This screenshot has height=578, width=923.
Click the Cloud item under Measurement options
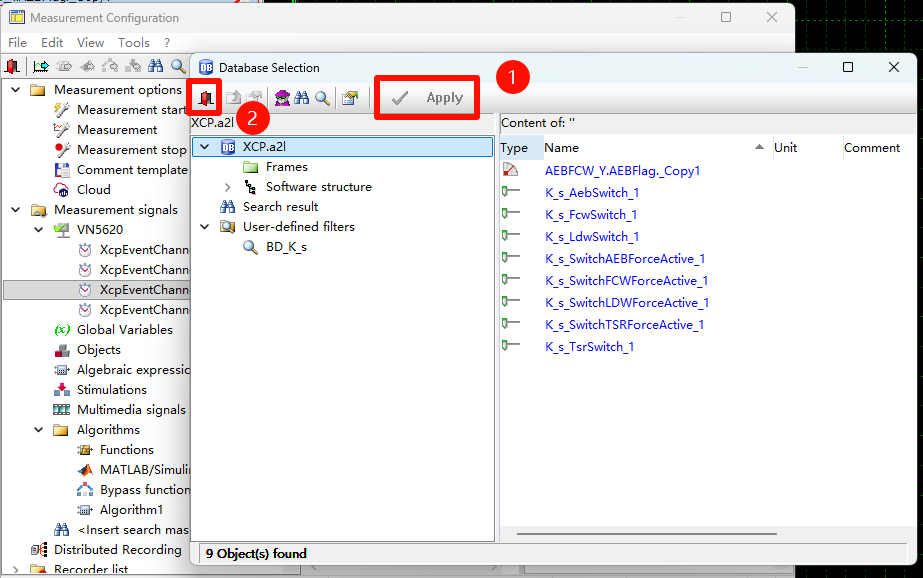93,190
